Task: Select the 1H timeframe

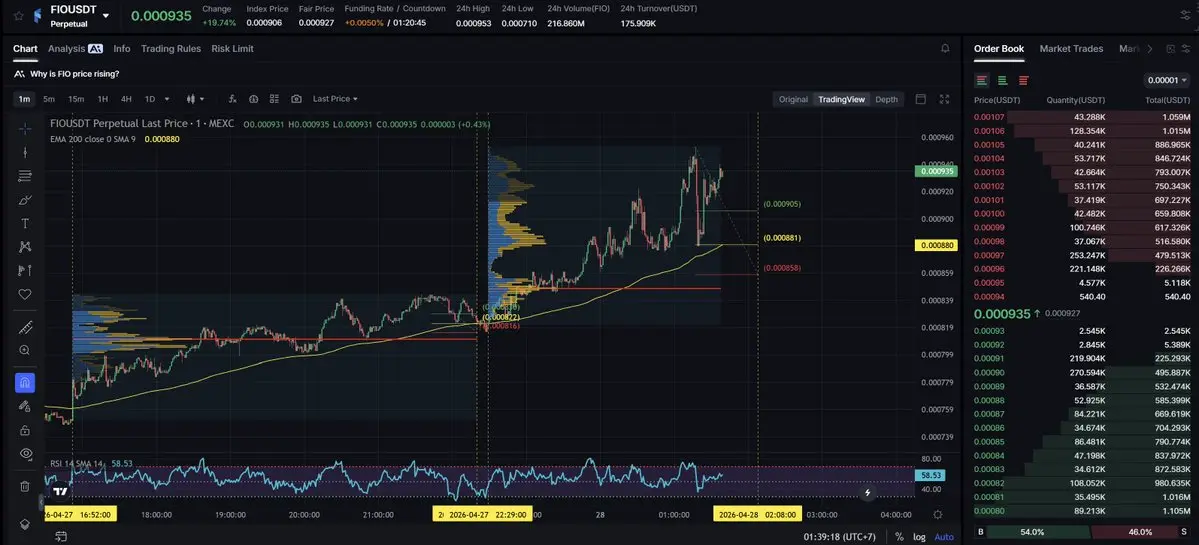Action: pyautogui.click(x=102, y=99)
